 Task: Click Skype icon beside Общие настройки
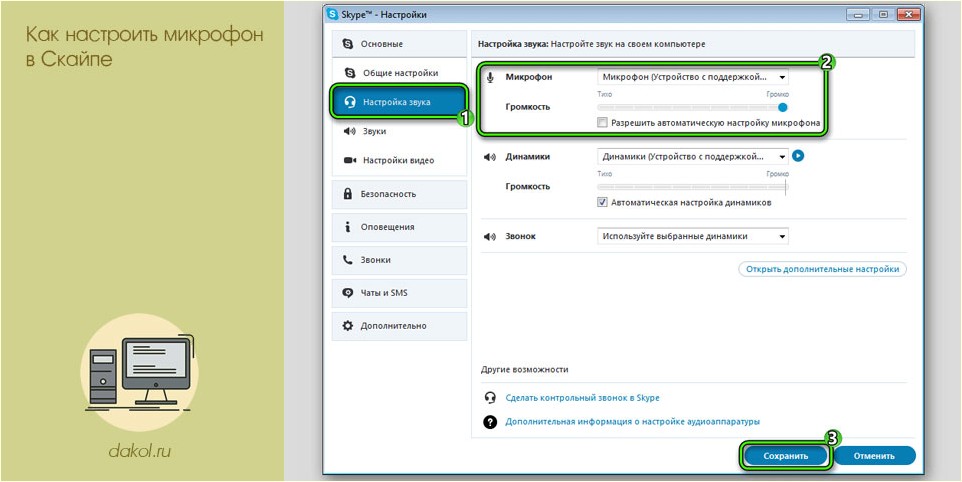350,73
